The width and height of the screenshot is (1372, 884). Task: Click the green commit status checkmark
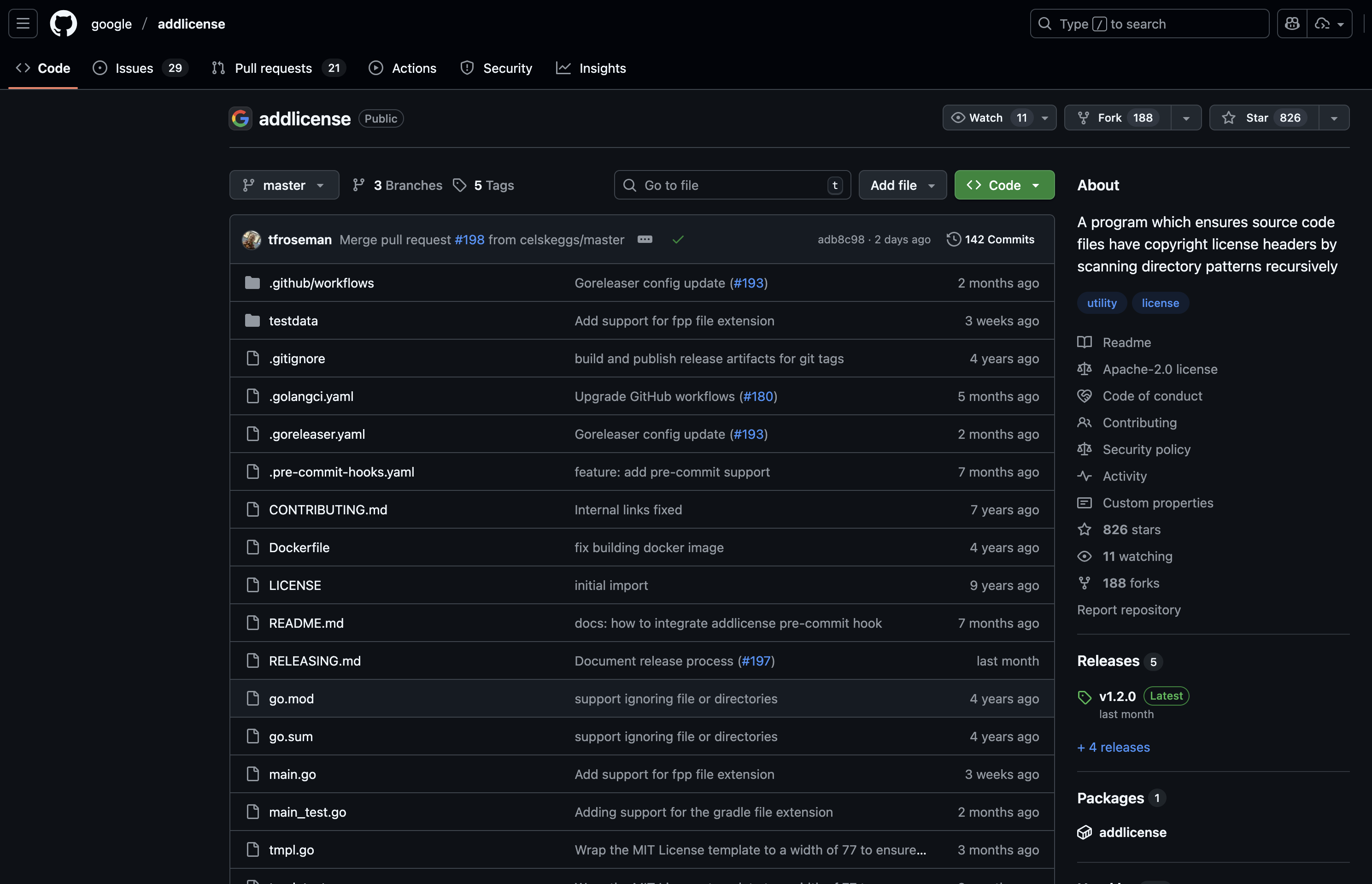click(678, 239)
